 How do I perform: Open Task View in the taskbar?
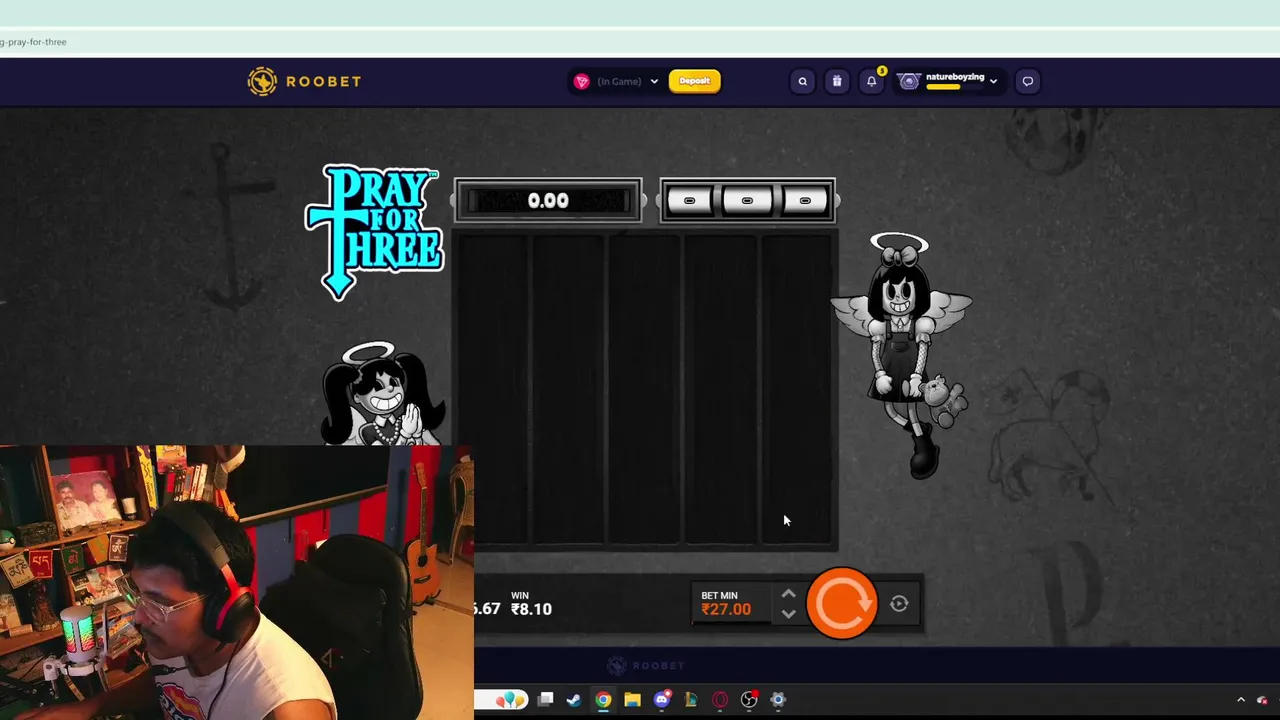(x=545, y=700)
